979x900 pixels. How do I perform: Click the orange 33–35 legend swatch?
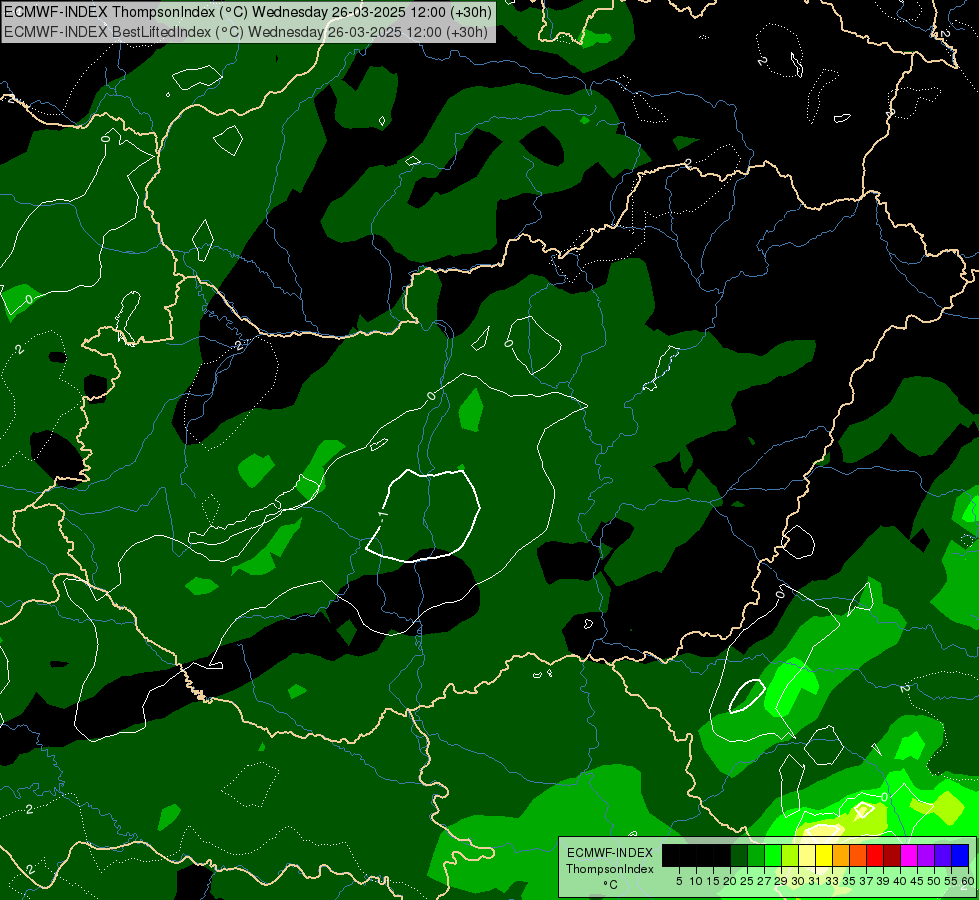841,855
